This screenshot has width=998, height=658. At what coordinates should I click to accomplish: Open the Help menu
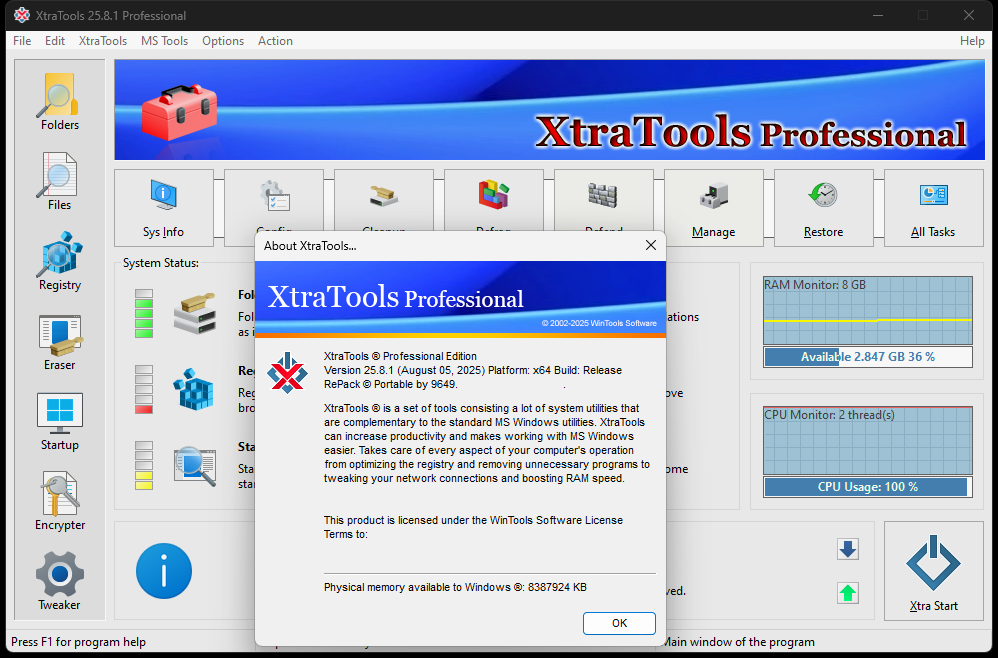point(972,41)
